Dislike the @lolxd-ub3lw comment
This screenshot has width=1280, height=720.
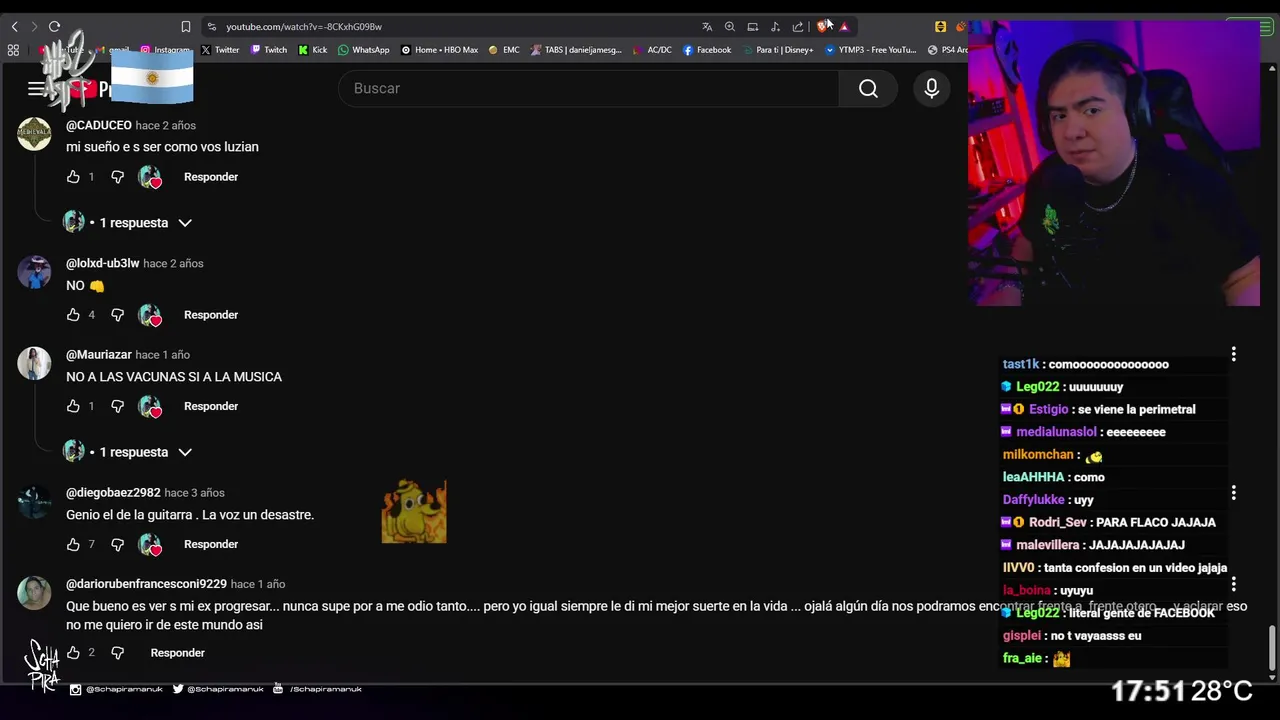117,315
